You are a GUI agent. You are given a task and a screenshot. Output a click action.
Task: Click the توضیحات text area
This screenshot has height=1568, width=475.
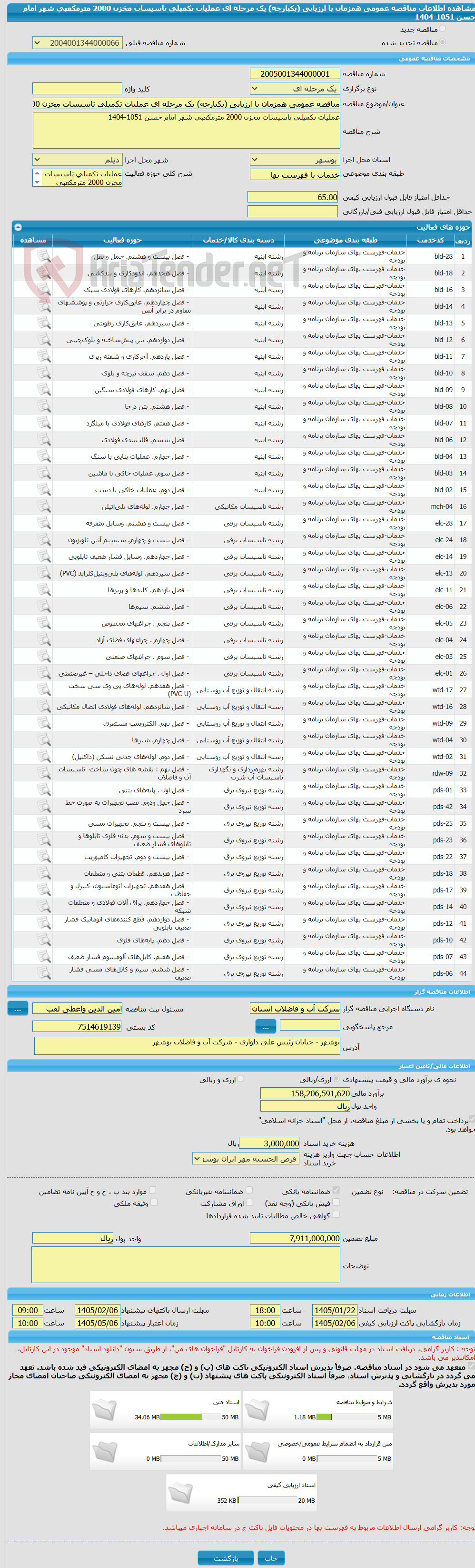[x=186, y=1265]
